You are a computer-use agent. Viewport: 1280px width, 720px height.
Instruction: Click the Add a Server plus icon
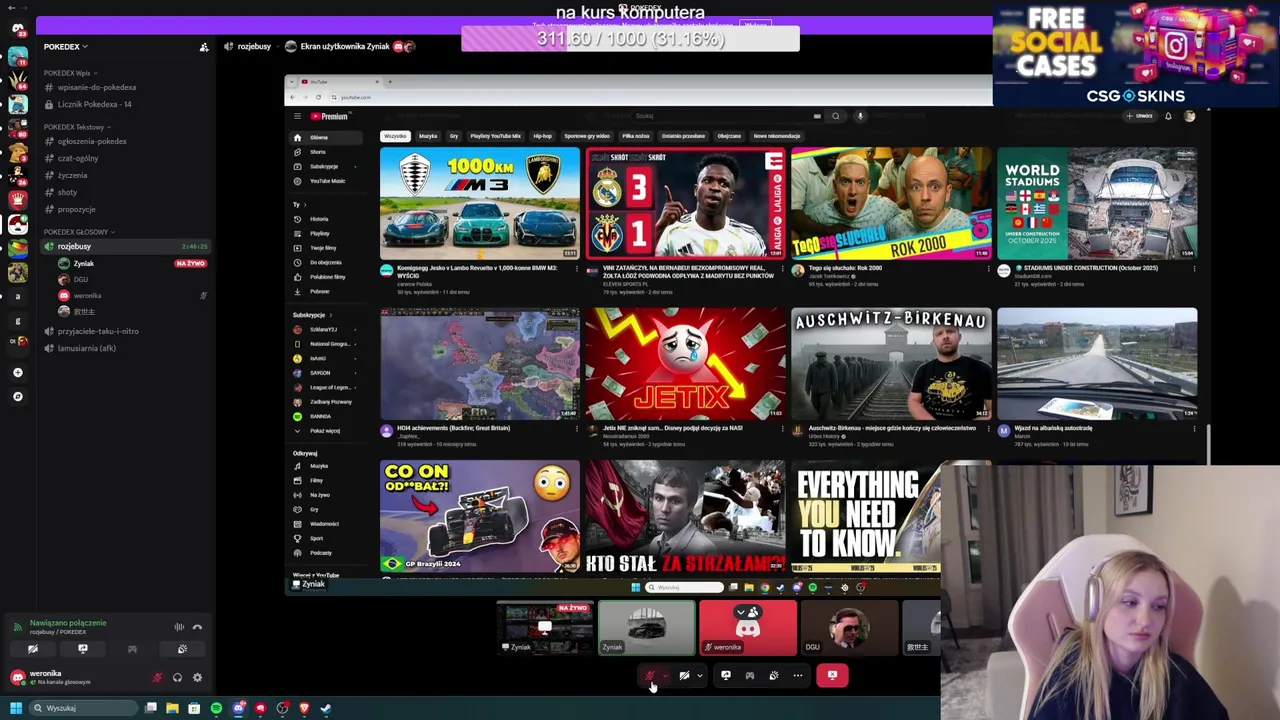(17, 372)
